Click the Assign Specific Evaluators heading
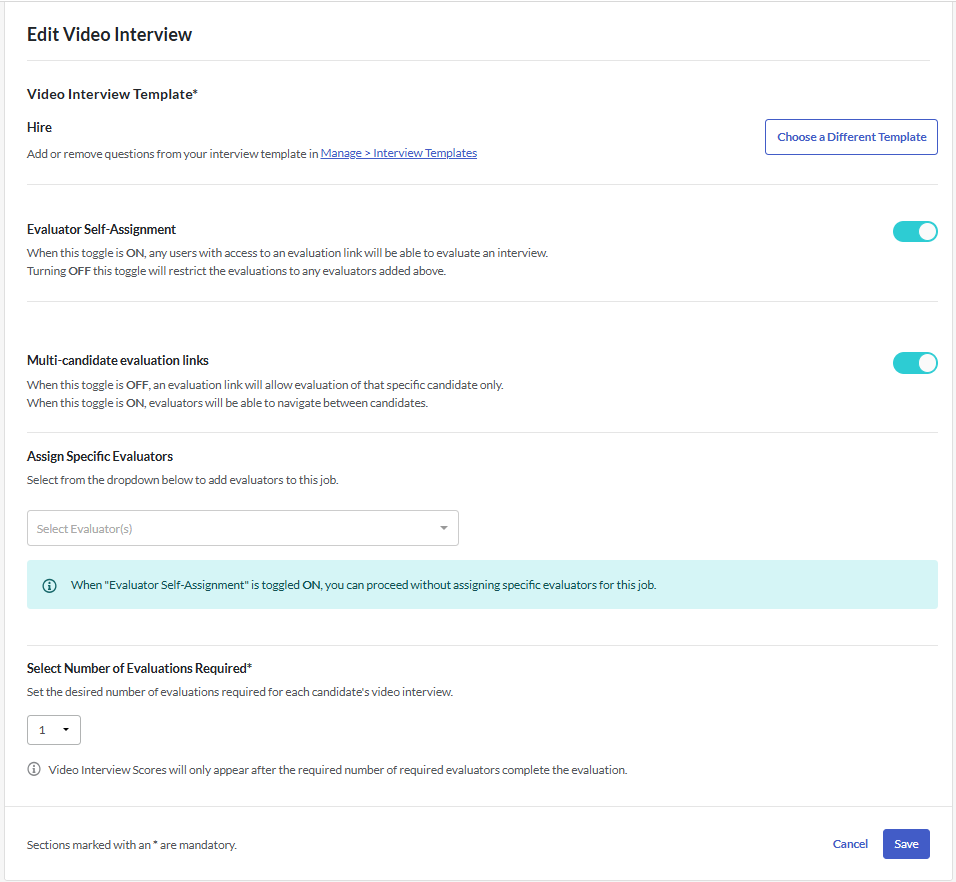 (100, 456)
